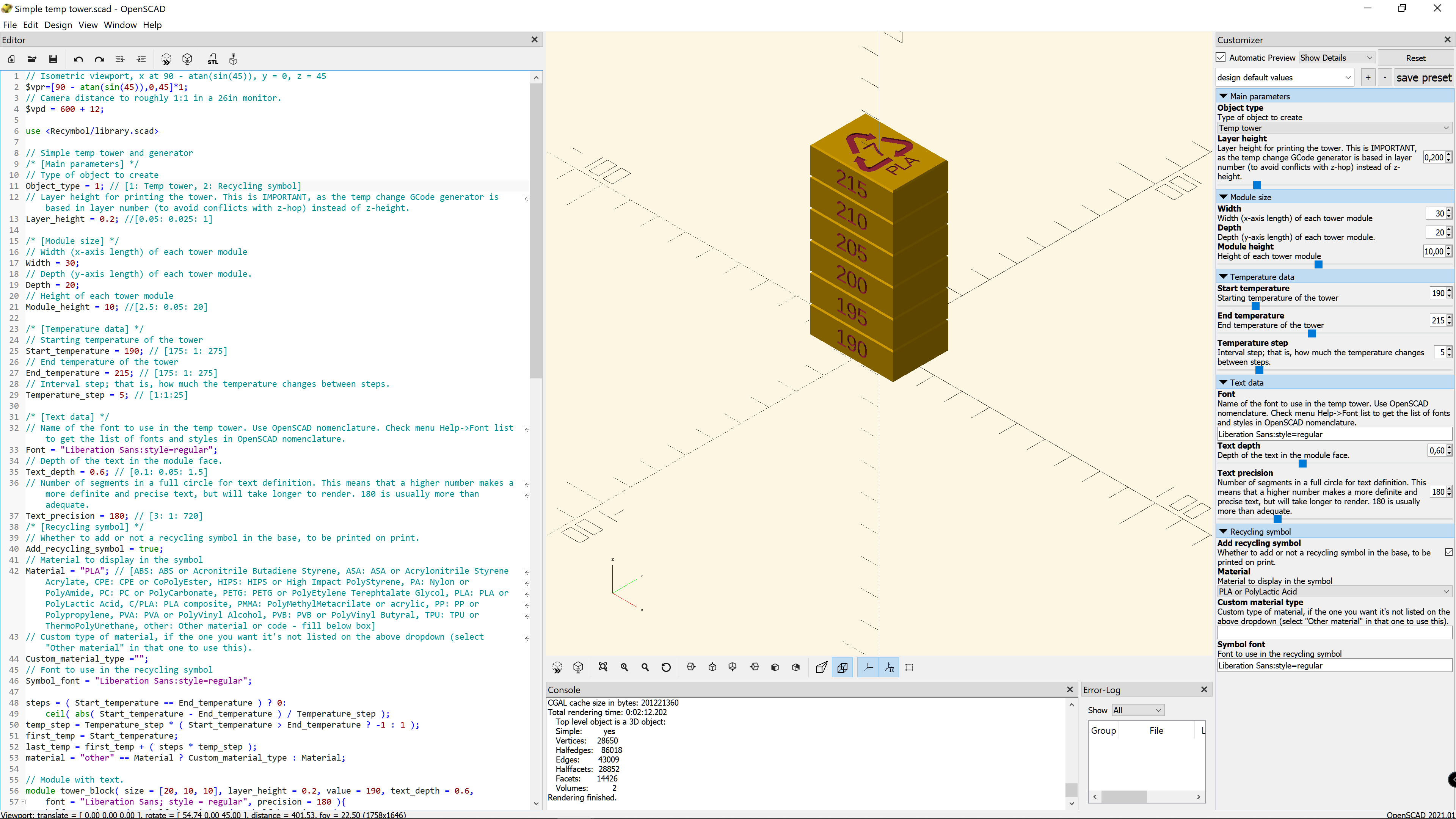
Task: Toggle orthogonal projection in the viewport
Action: click(x=842, y=667)
